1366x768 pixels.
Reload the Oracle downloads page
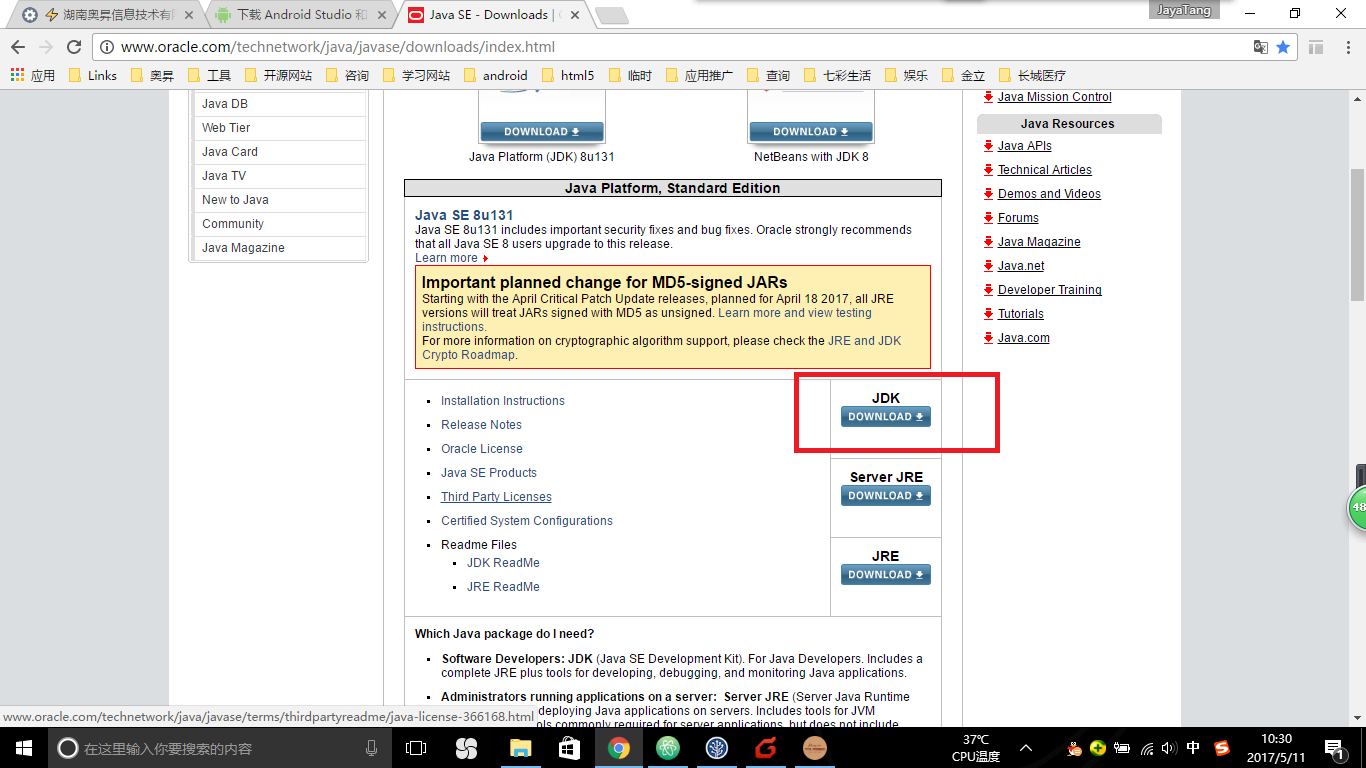pos(73,47)
